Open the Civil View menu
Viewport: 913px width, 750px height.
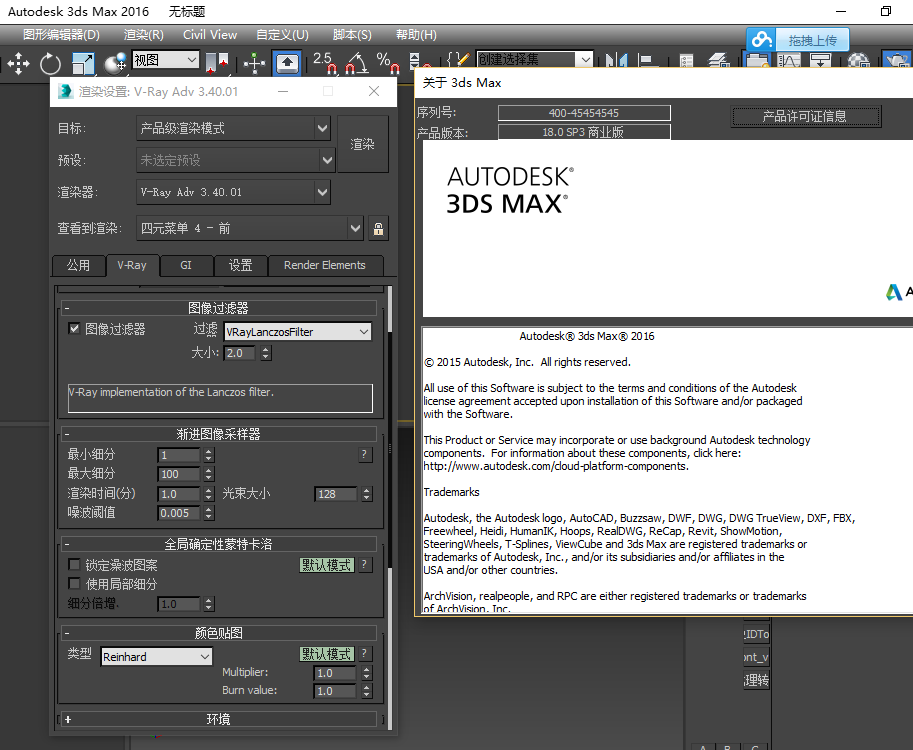[x=210, y=35]
